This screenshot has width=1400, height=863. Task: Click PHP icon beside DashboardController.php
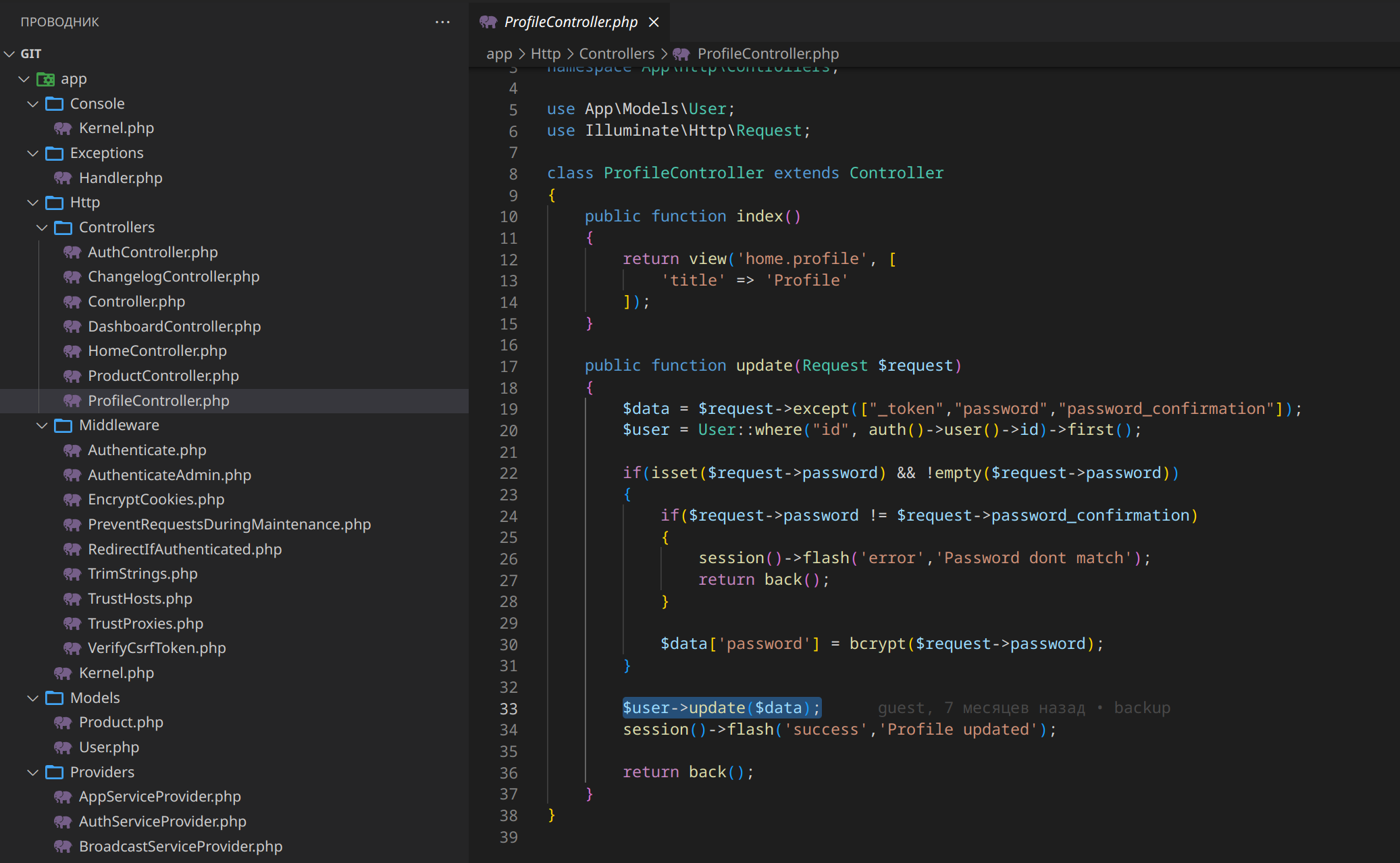72,327
